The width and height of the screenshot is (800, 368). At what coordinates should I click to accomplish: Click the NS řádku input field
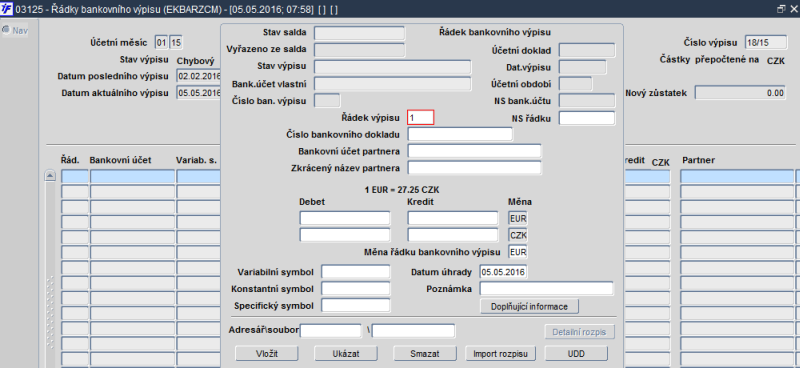coord(587,118)
